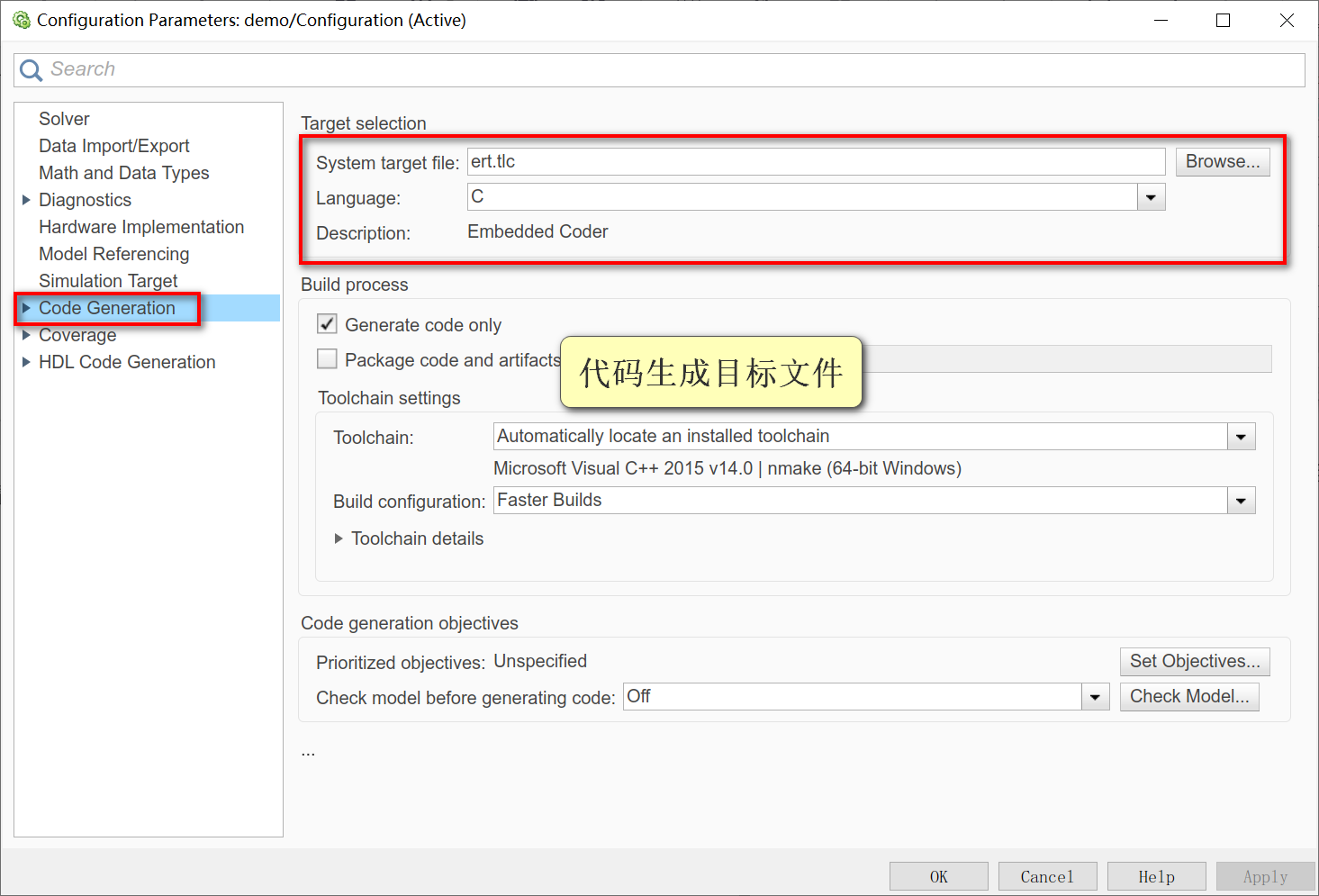Viewport: 1319px width, 896px height.
Task: Click the Embedded Coder description text
Action: tap(538, 232)
